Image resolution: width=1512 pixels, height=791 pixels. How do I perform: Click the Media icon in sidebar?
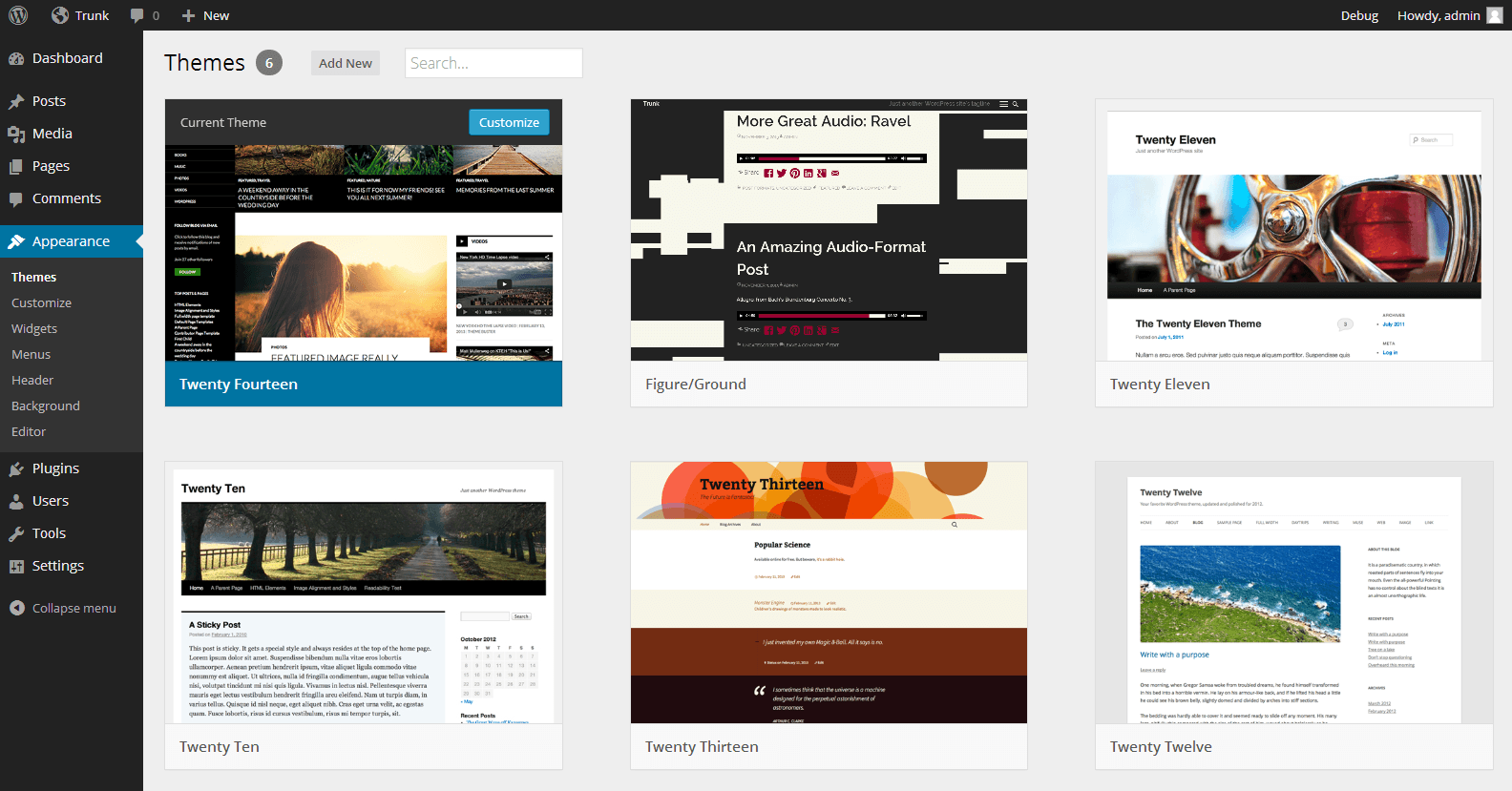click(16, 134)
